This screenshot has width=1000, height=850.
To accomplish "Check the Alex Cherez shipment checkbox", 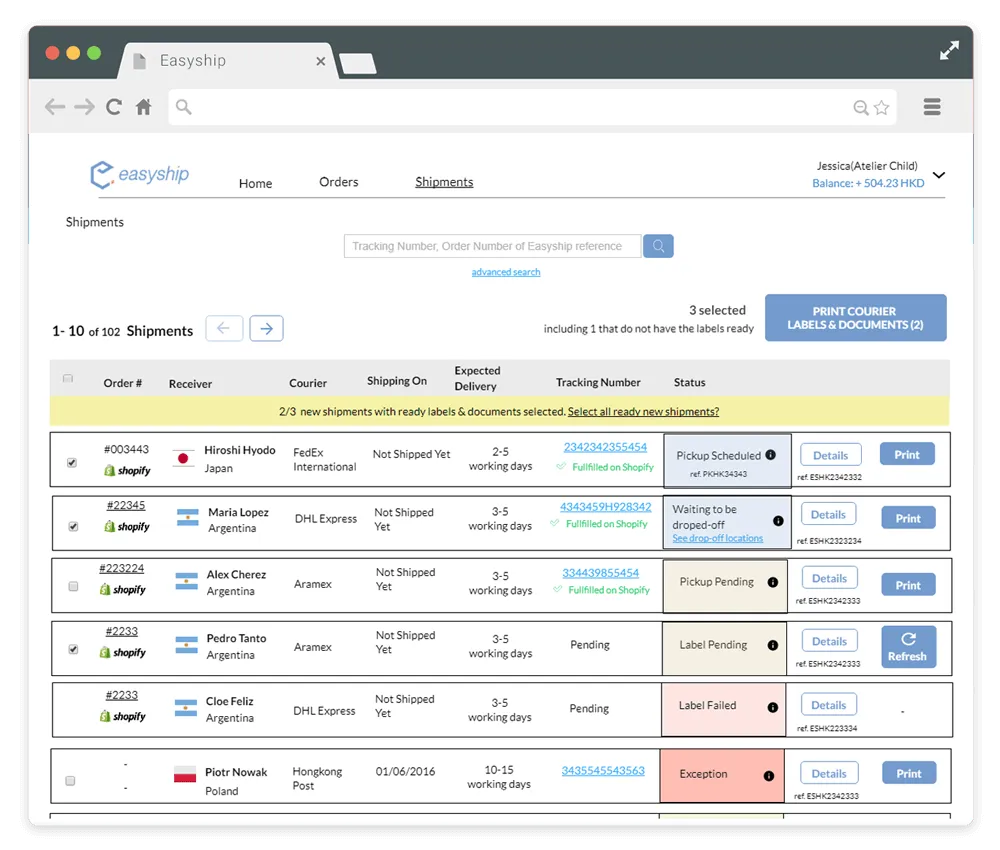I will (x=73, y=586).
